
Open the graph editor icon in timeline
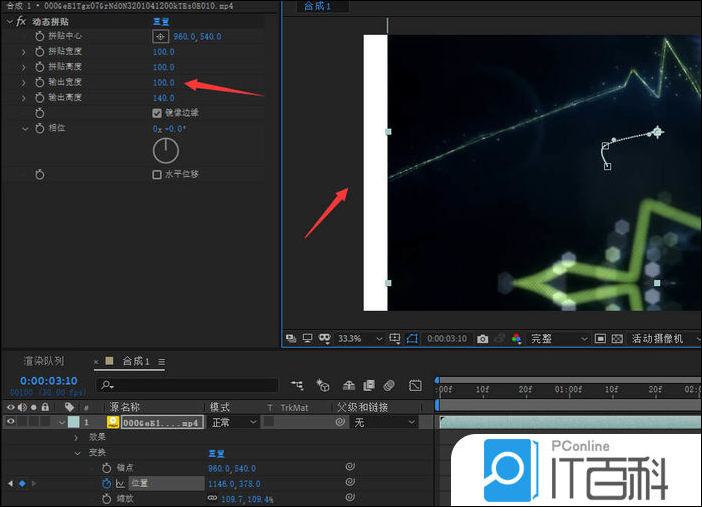pyautogui.click(x=415, y=385)
